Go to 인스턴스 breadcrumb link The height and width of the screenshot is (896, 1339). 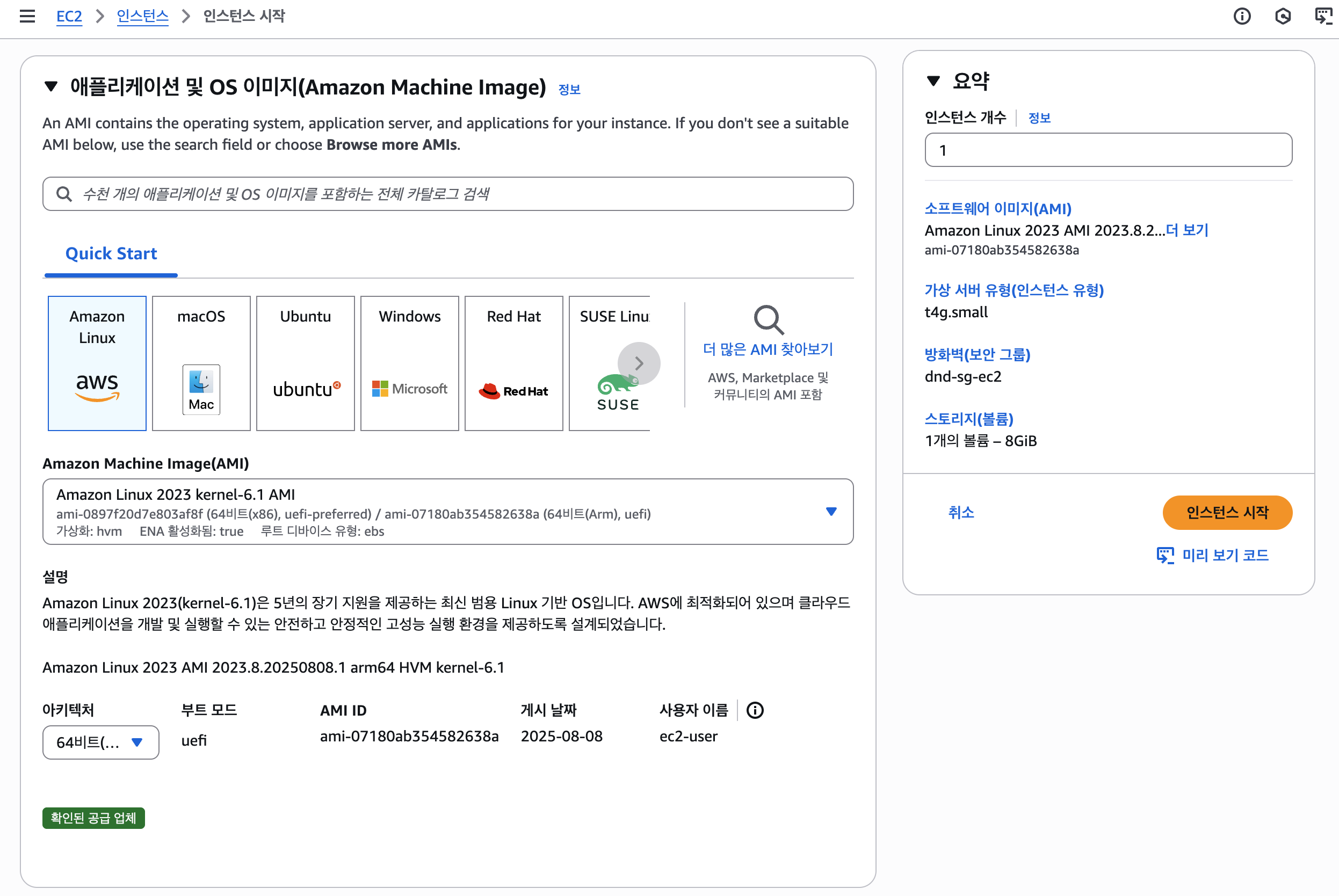pyautogui.click(x=142, y=16)
